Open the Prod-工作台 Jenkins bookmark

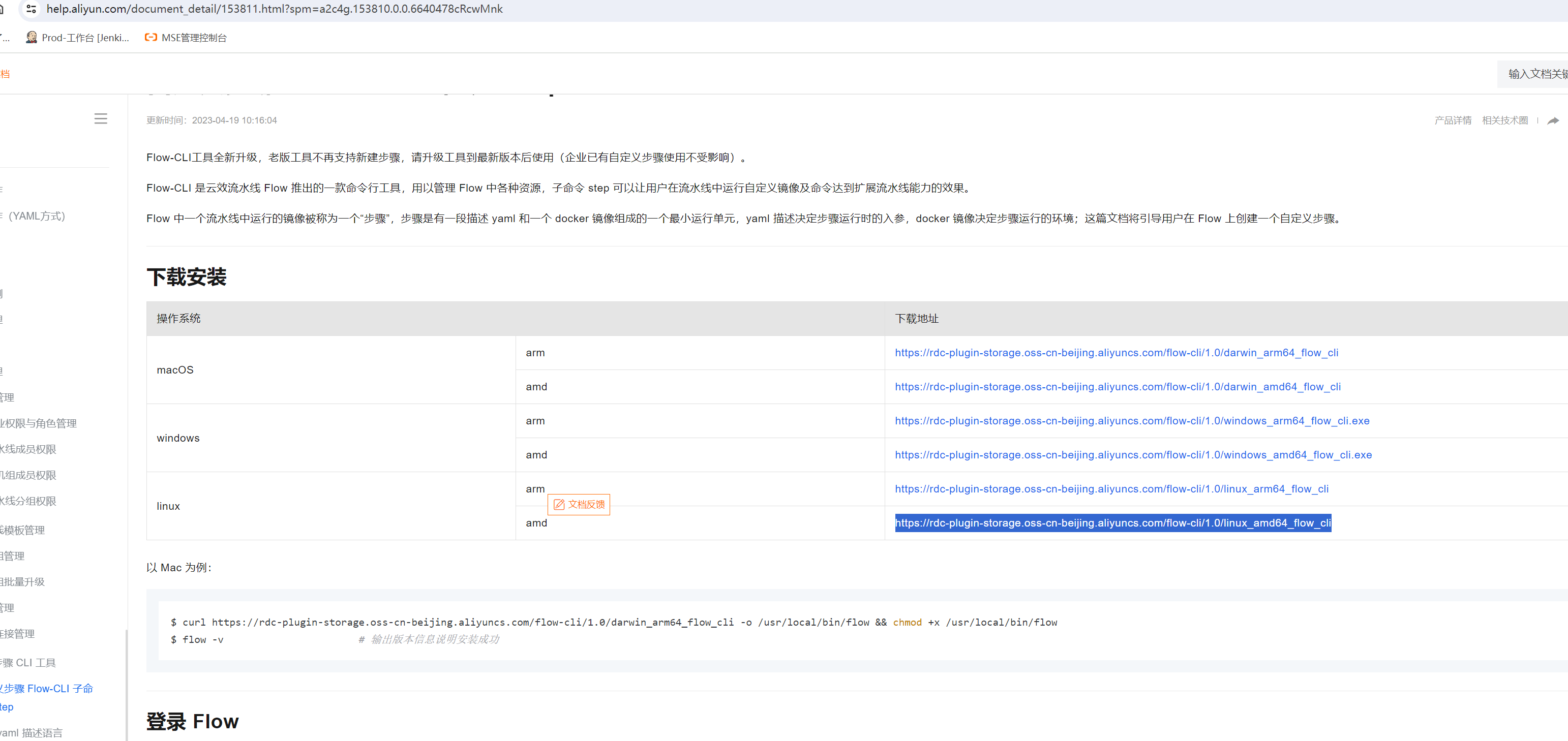(x=77, y=38)
